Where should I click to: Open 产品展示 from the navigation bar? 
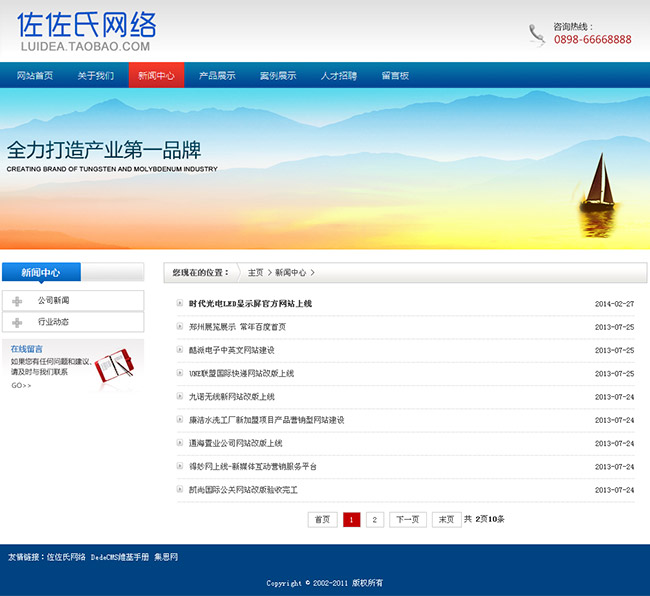(x=217, y=75)
